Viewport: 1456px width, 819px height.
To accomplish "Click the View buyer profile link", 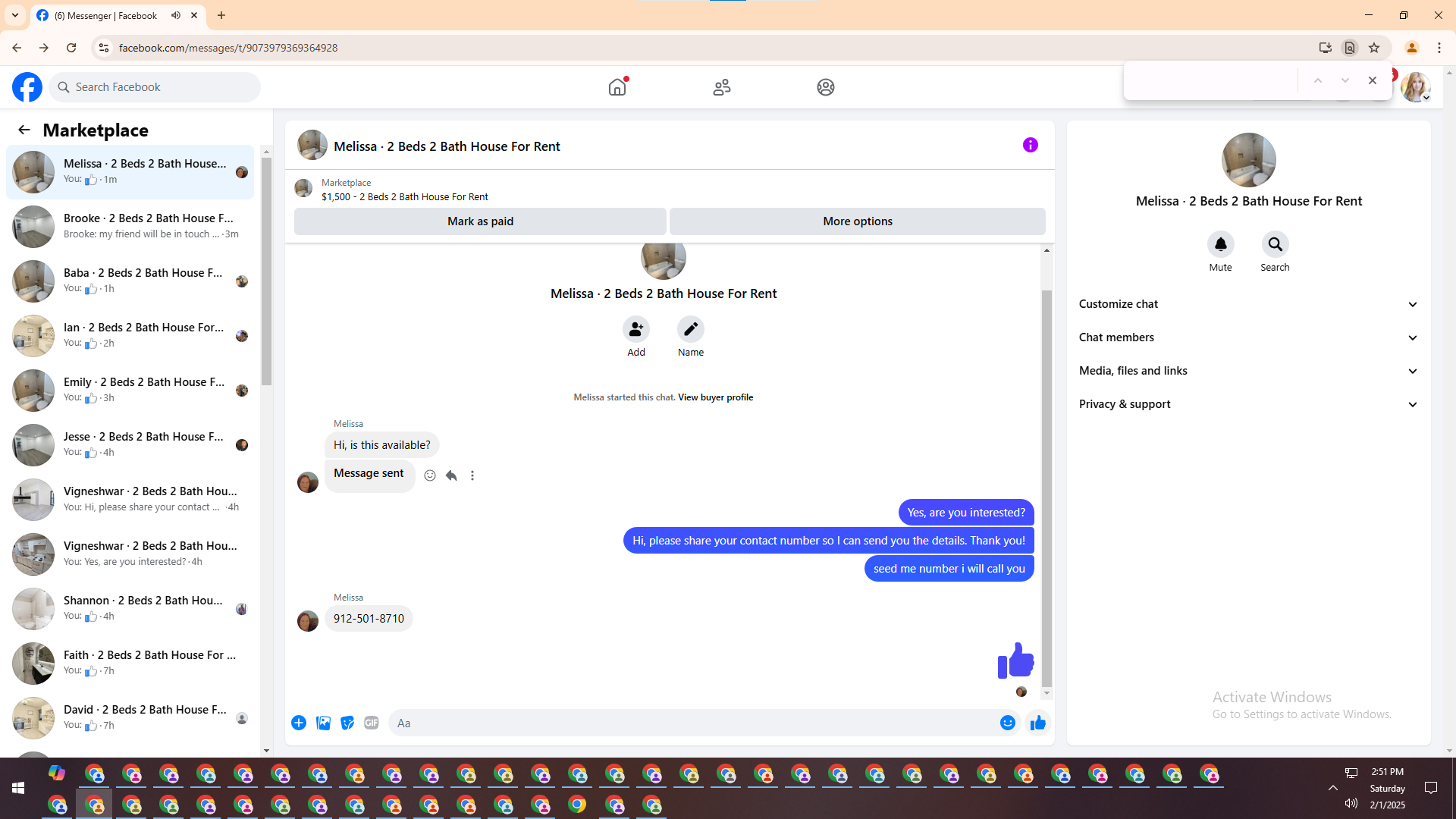I will pyautogui.click(x=715, y=397).
